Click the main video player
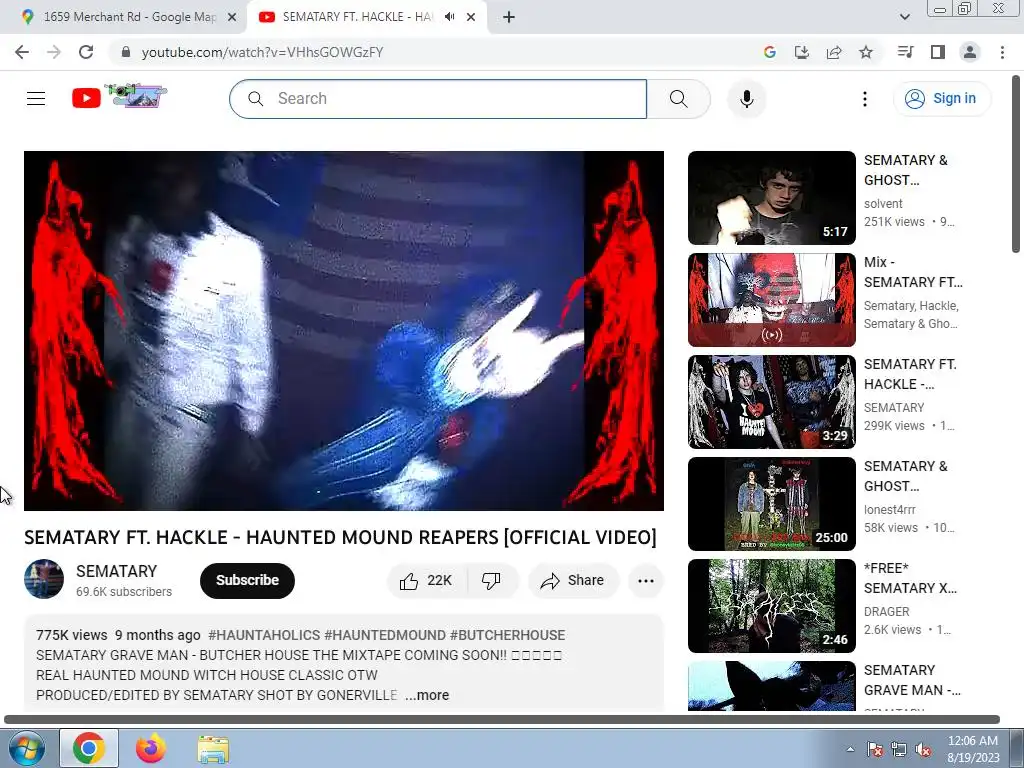 pyautogui.click(x=344, y=330)
